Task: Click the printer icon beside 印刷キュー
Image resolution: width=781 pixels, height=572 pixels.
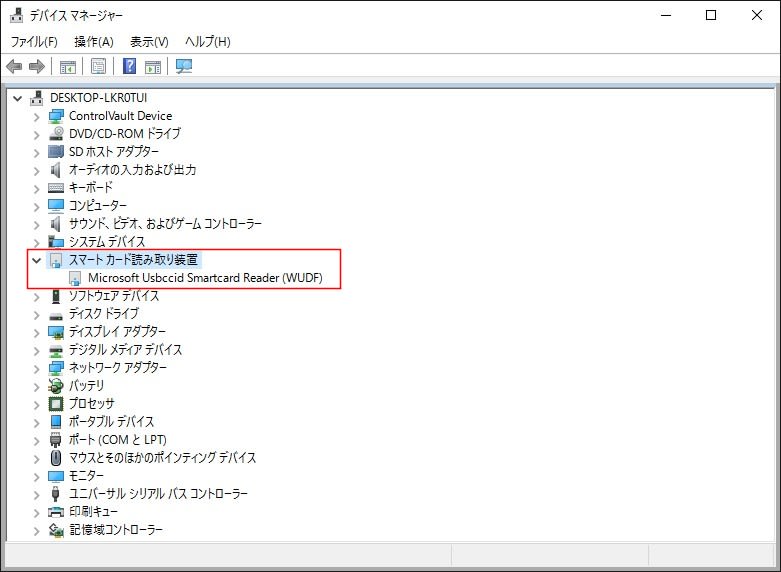Action: pos(56,512)
